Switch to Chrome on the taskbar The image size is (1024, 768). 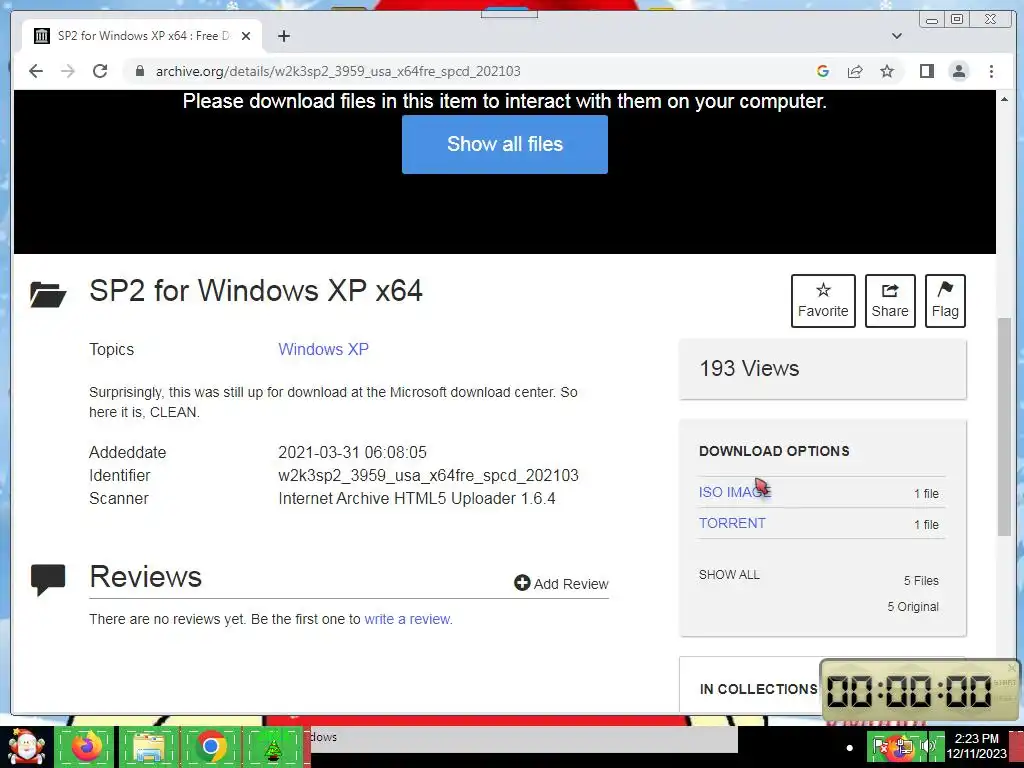[210, 746]
